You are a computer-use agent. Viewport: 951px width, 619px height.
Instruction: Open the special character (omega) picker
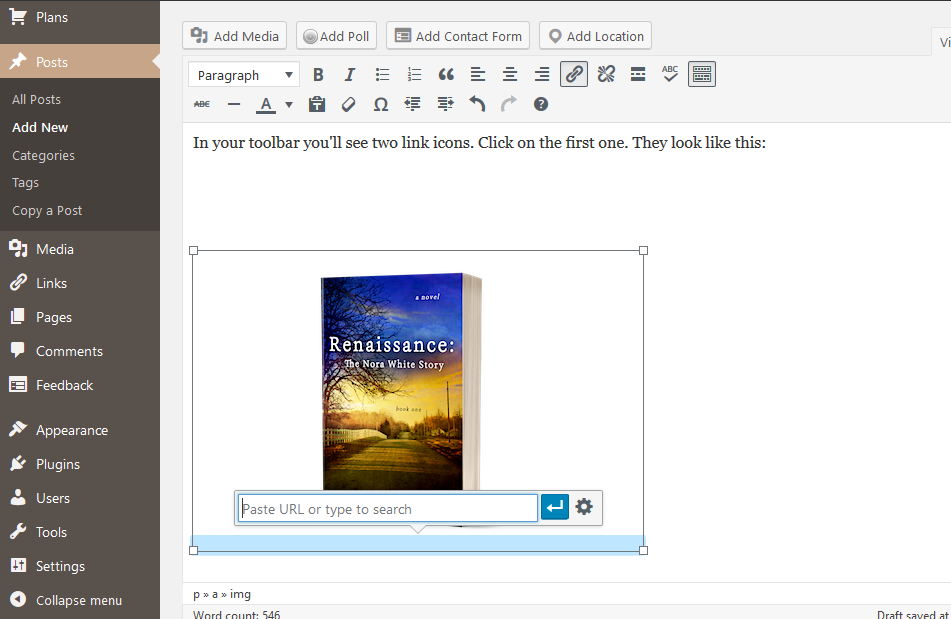(x=381, y=104)
